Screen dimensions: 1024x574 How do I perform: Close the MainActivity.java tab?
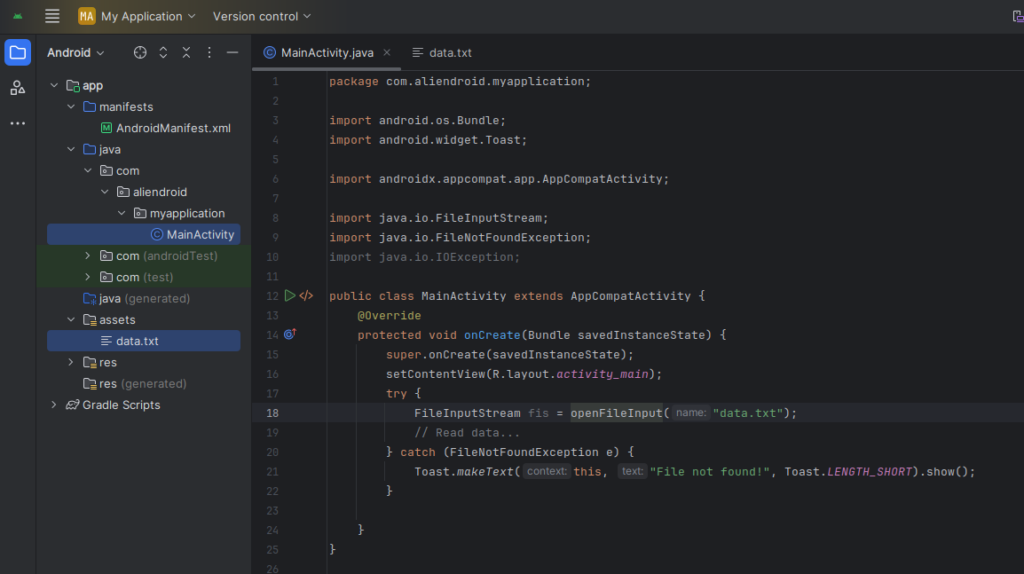[387, 52]
